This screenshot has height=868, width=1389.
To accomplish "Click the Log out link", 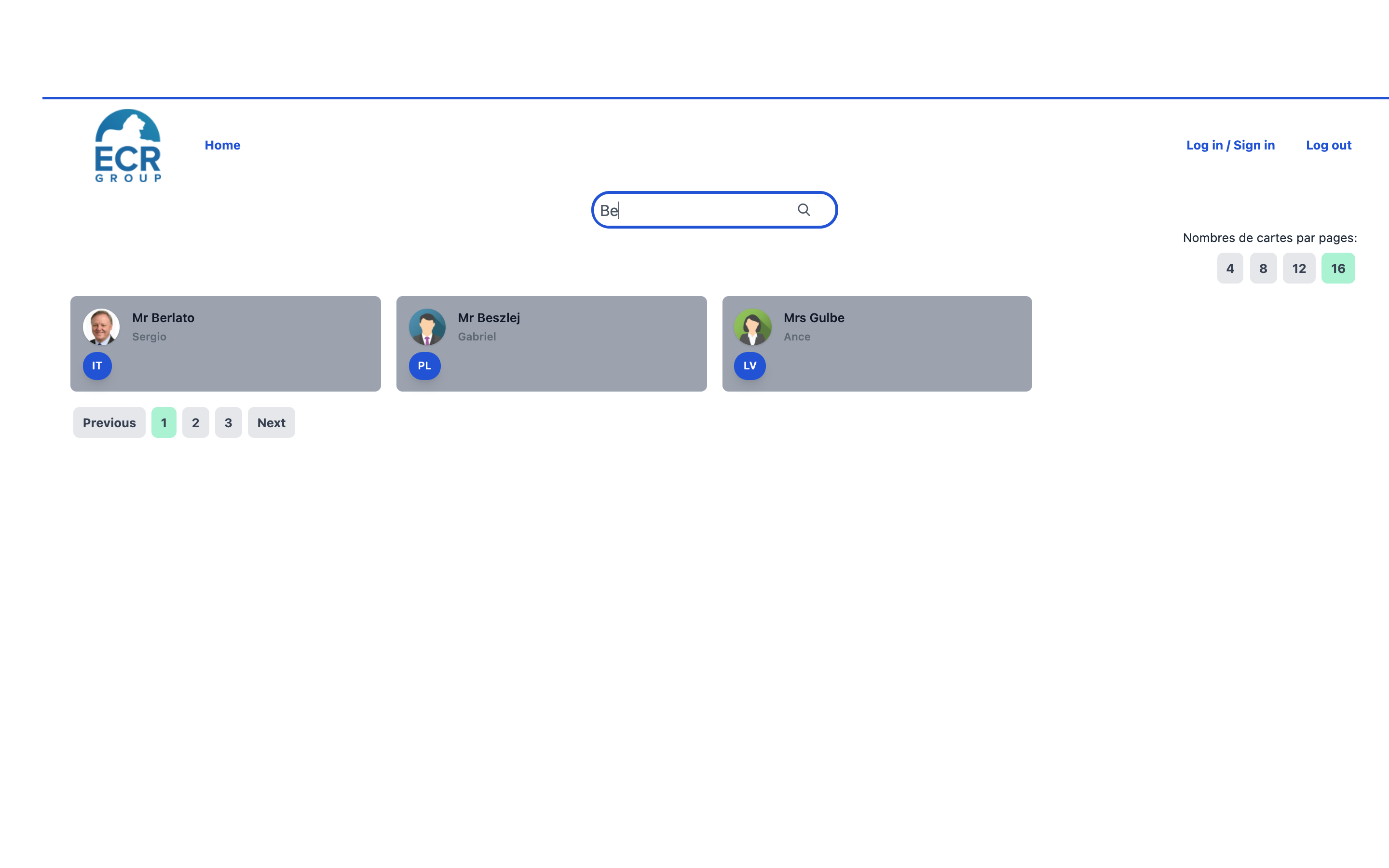I will (x=1328, y=145).
